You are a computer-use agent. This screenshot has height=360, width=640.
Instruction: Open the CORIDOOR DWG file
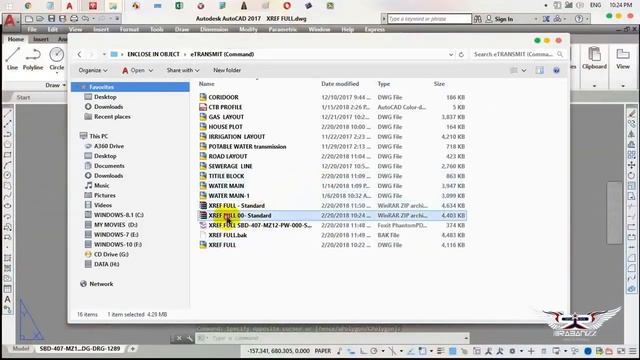point(223,97)
